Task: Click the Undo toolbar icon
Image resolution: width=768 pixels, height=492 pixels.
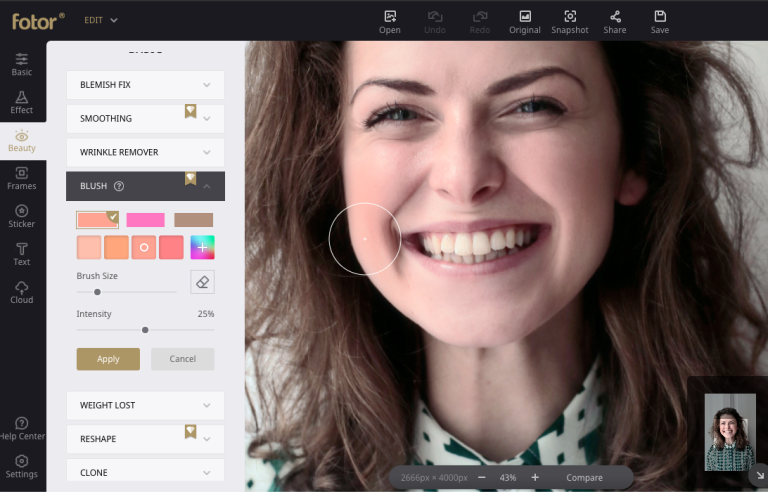Action: click(435, 22)
